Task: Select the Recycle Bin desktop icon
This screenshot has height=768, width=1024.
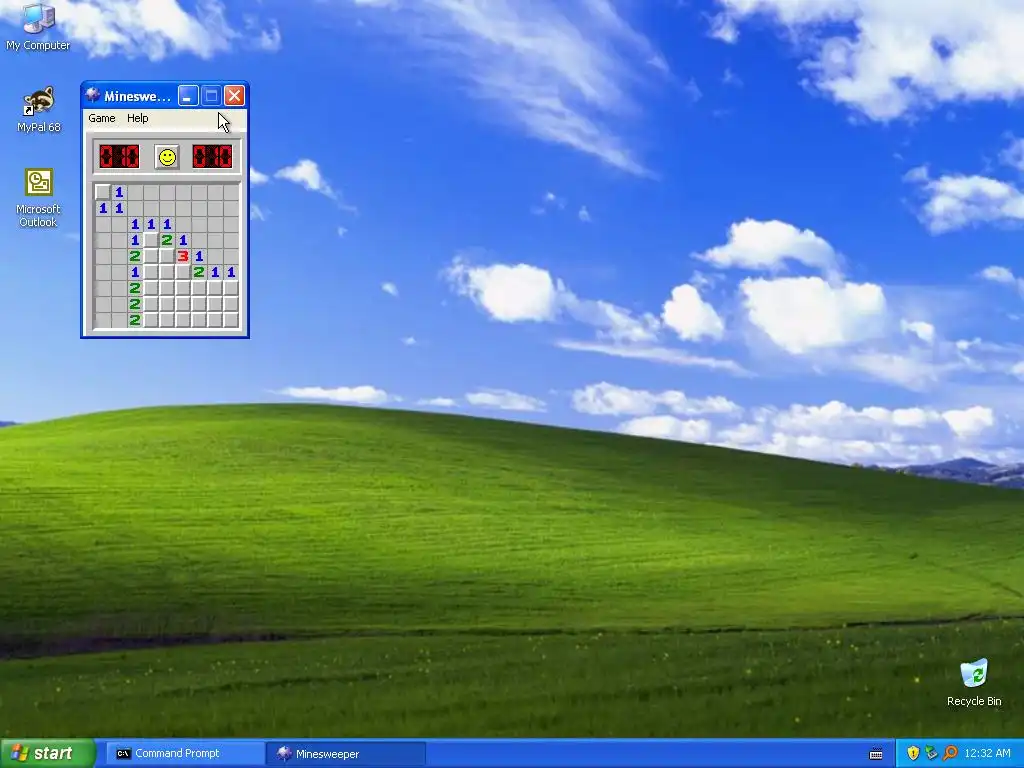Action: pos(974,682)
